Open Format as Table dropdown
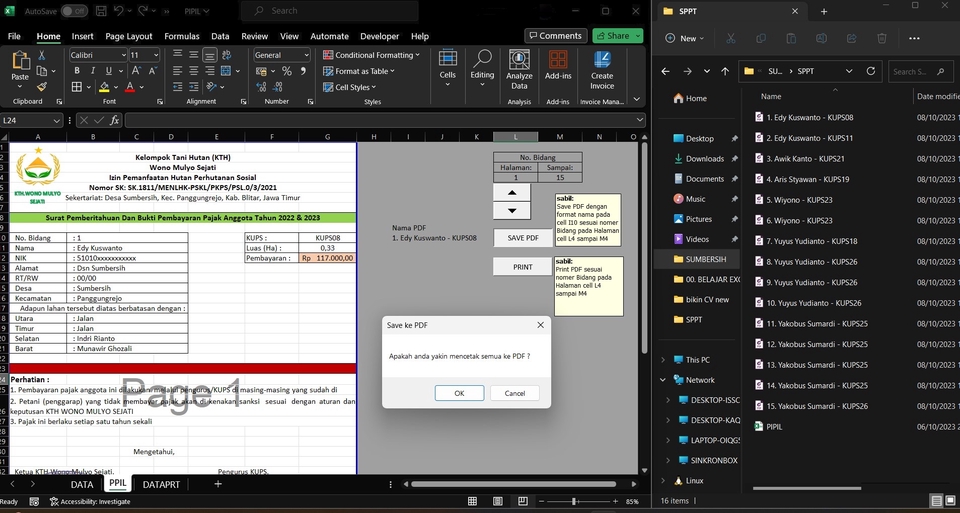Image resolution: width=960 pixels, height=513 pixels. 359,71
